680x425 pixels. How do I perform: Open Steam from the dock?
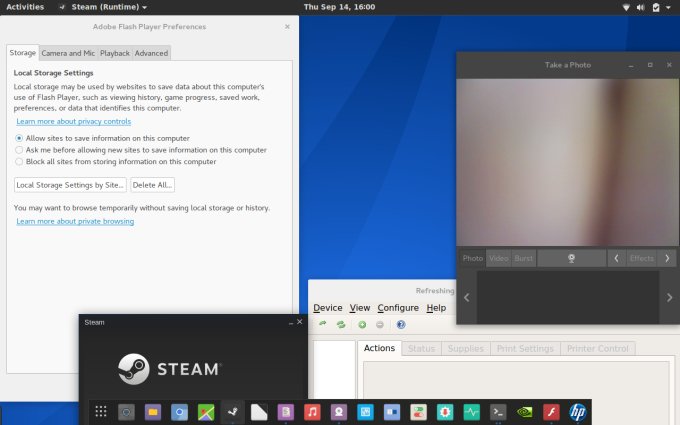tap(232, 411)
